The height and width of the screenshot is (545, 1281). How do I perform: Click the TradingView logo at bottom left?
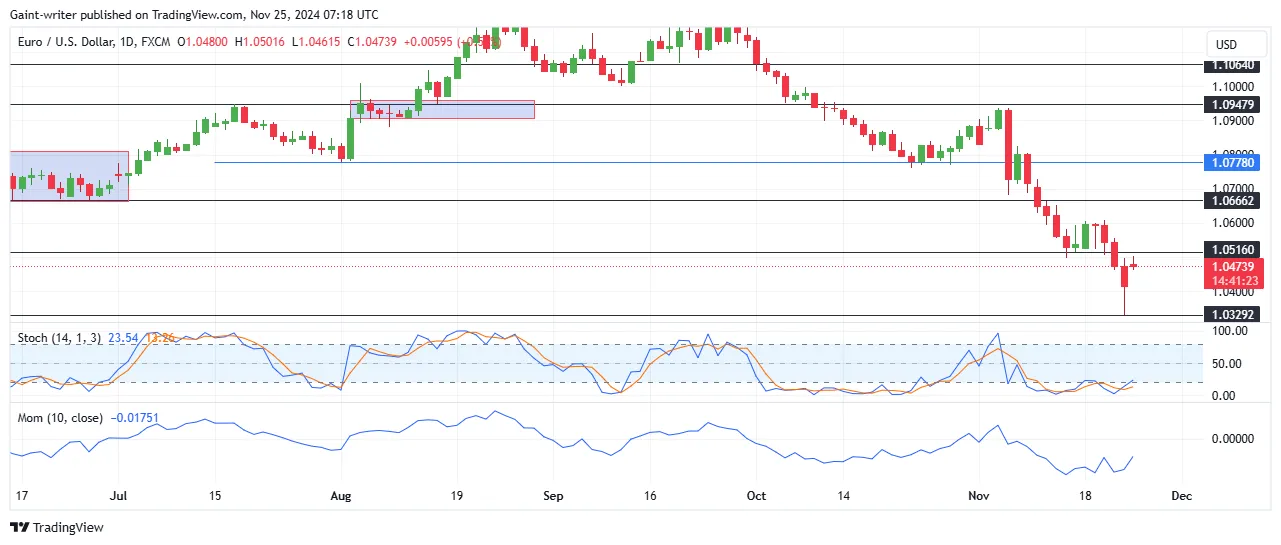(x=57, y=527)
